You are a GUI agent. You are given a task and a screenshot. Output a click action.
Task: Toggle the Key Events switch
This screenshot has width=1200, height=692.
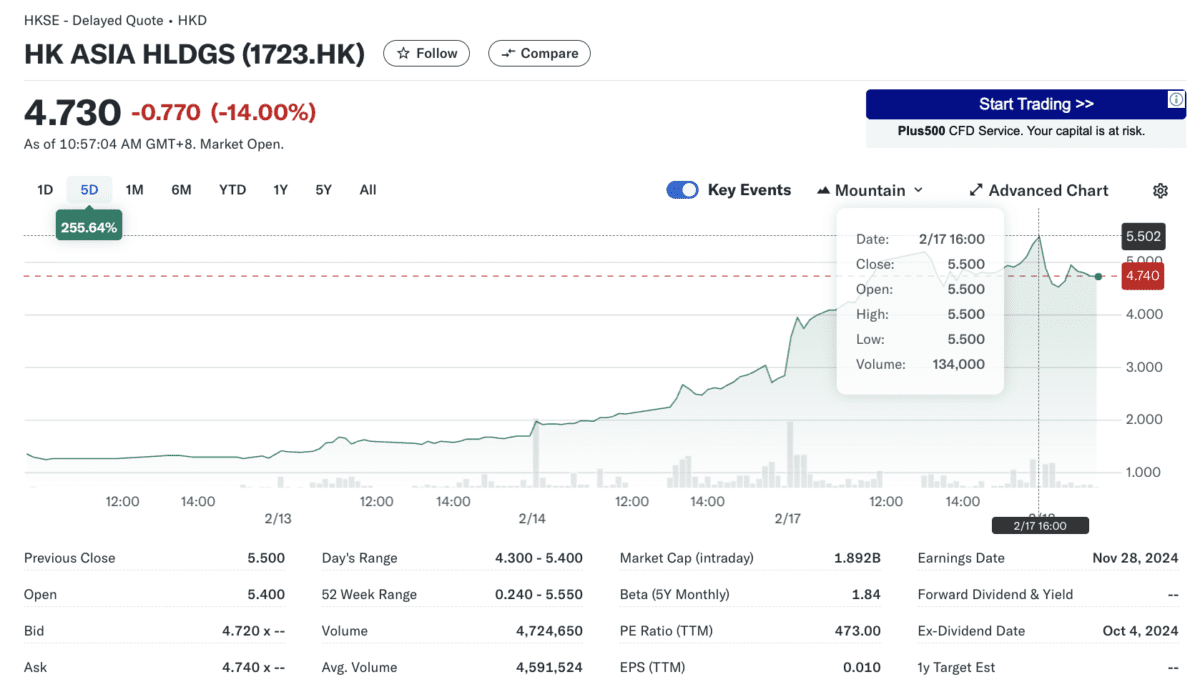click(682, 190)
